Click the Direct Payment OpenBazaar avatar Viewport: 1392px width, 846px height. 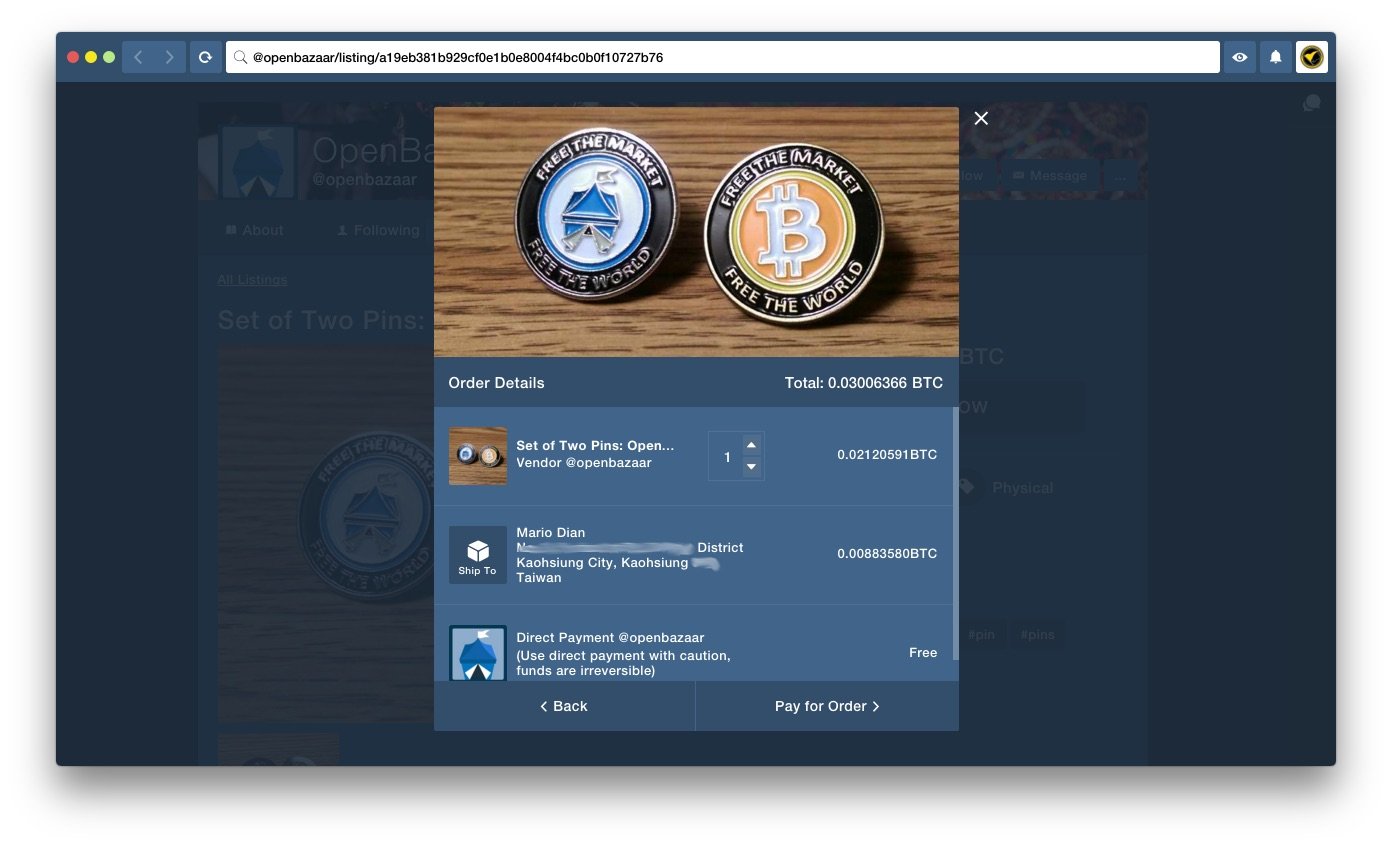(478, 653)
